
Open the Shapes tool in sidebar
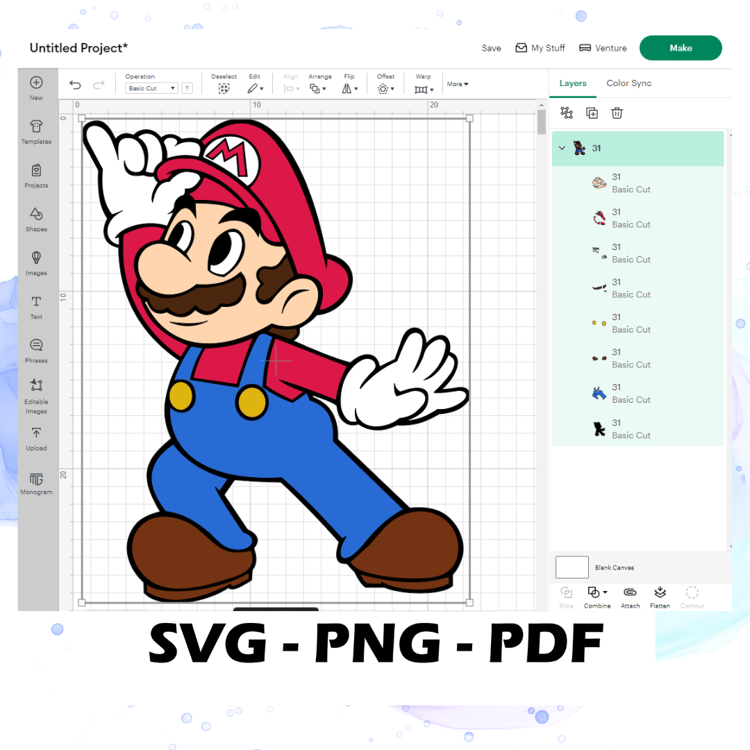[36, 214]
